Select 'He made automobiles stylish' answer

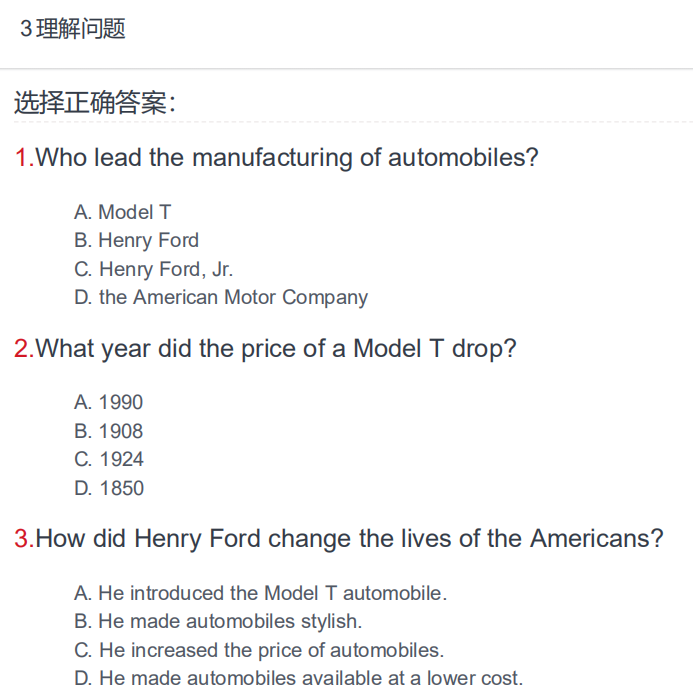[218, 621]
